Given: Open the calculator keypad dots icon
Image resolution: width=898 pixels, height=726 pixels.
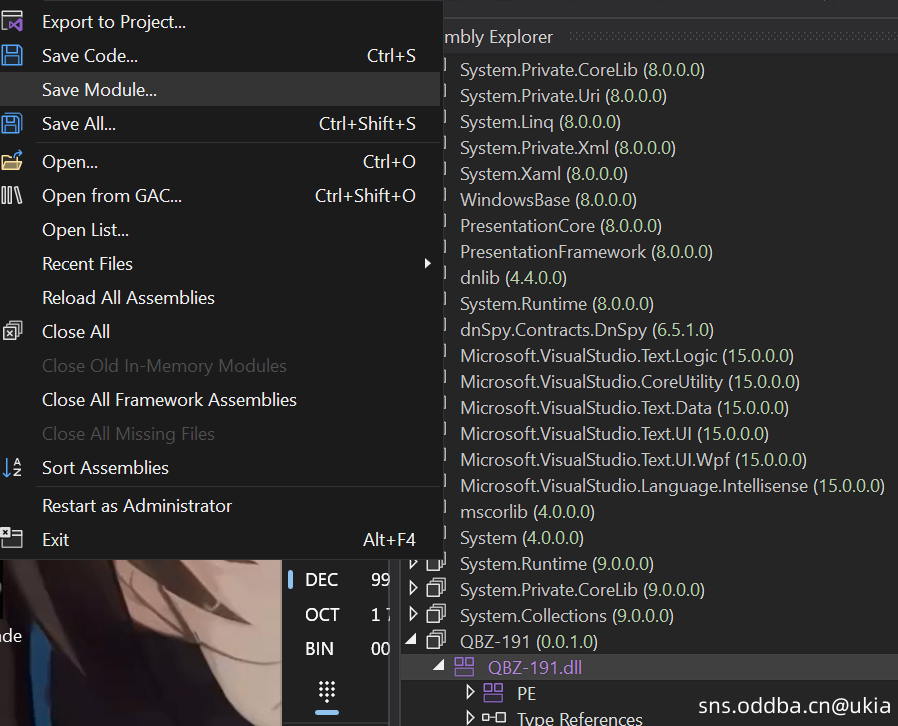Looking at the screenshot, I should coord(327,691).
